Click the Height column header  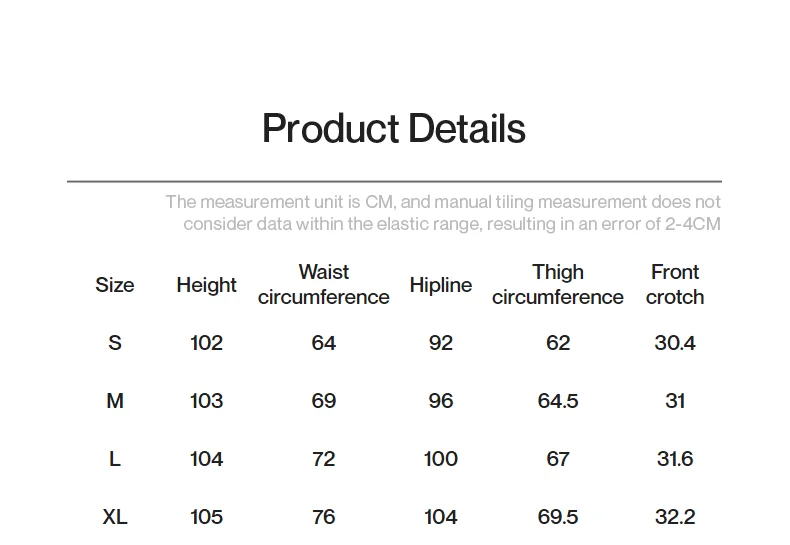tap(207, 285)
